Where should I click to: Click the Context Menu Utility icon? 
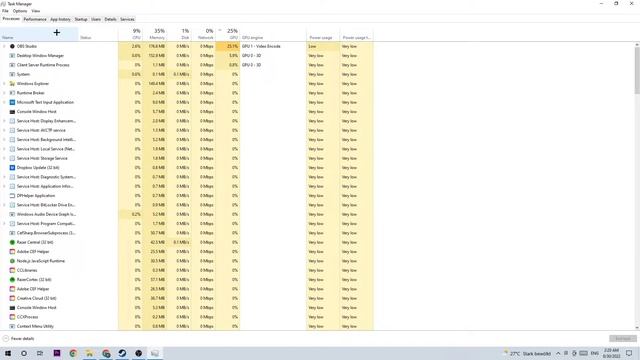click(12, 326)
